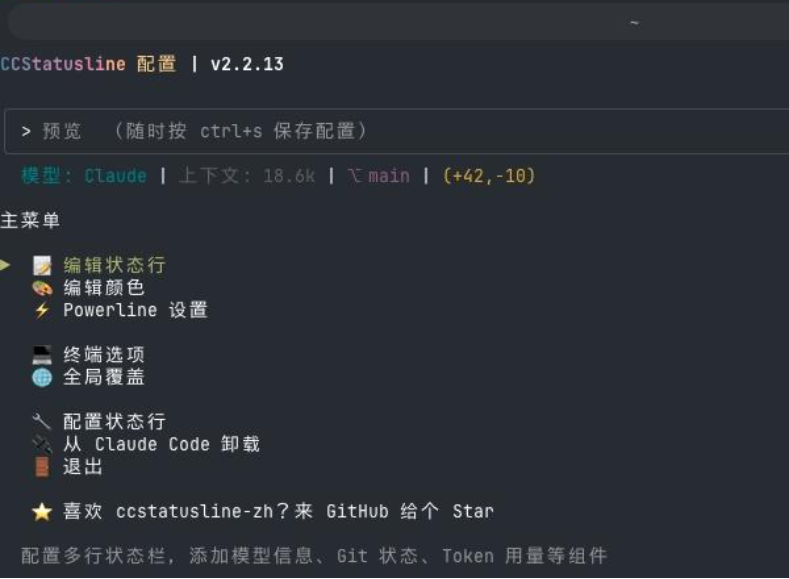
Task: Click 退出 to exit the configurator
Action: (83, 467)
